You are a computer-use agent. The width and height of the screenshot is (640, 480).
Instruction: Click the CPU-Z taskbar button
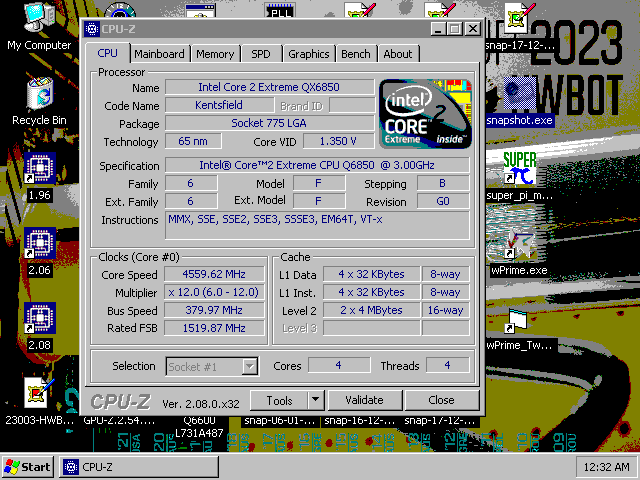point(139,467)
